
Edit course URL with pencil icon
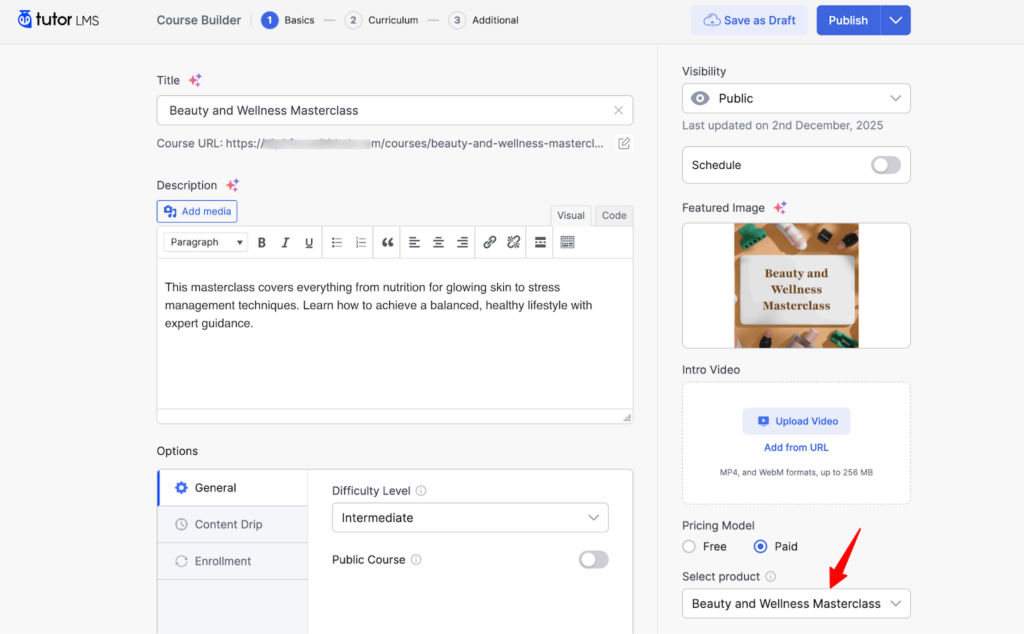[624, 143]
